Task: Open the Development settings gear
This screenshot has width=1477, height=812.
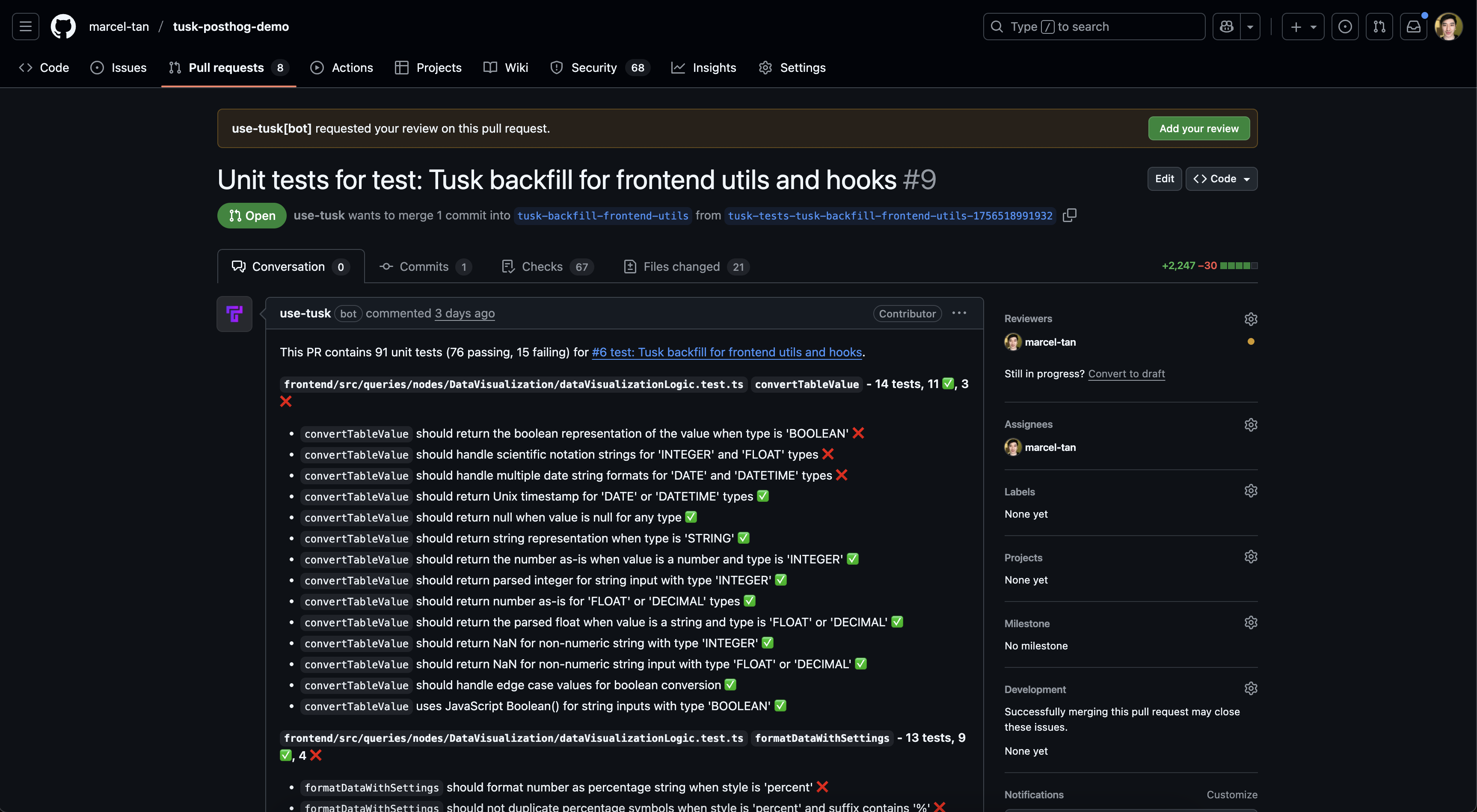Action: point(1251,689)
